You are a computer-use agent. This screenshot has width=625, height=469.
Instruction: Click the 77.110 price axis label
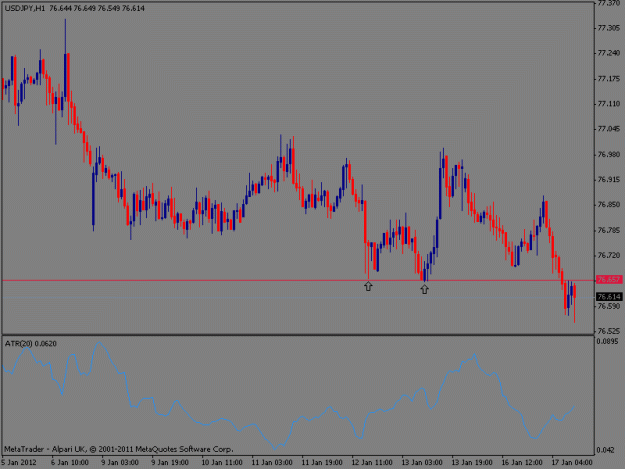[x=609, y=104]
